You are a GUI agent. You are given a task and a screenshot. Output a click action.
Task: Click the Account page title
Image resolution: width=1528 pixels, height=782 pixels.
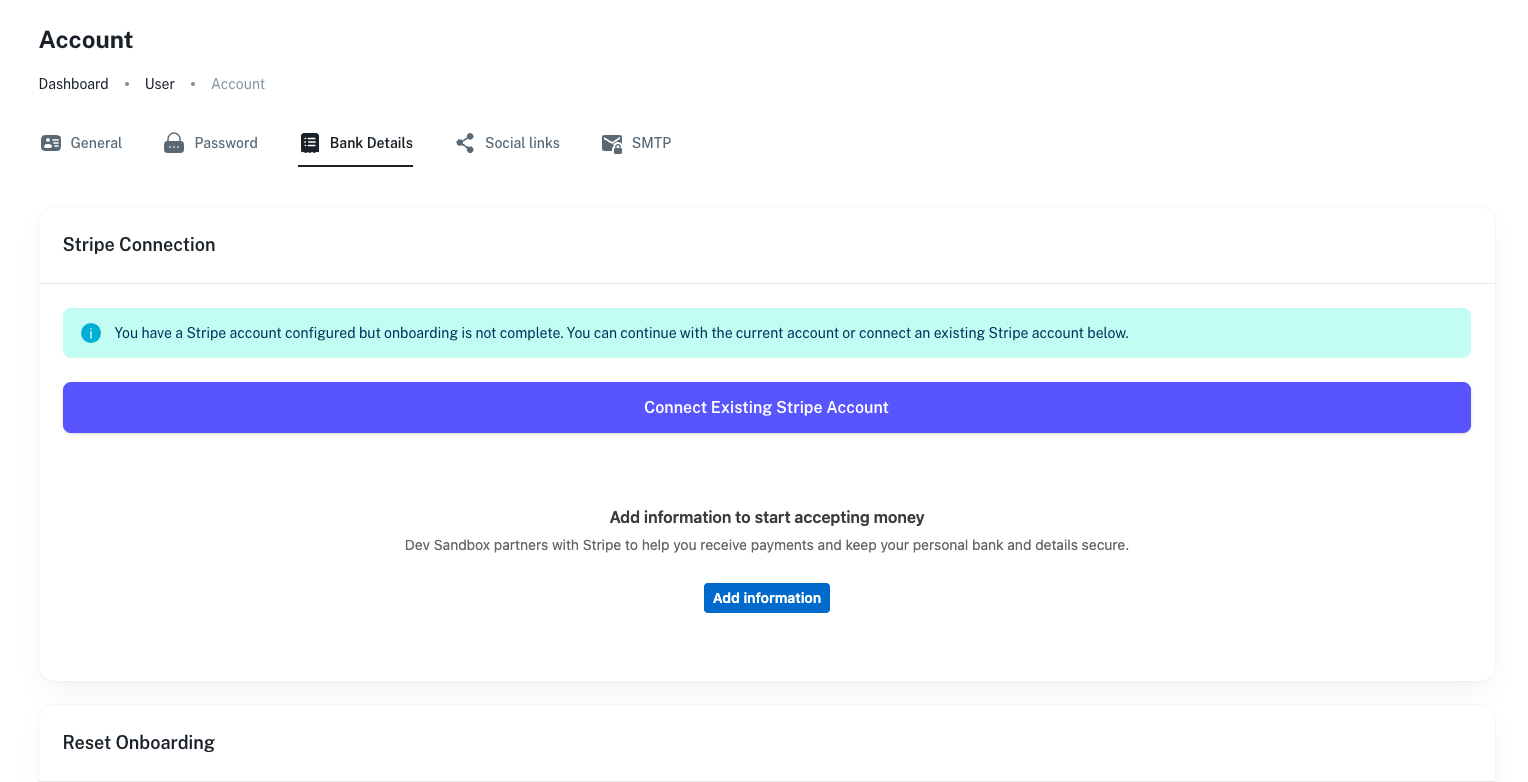[86, 40]
